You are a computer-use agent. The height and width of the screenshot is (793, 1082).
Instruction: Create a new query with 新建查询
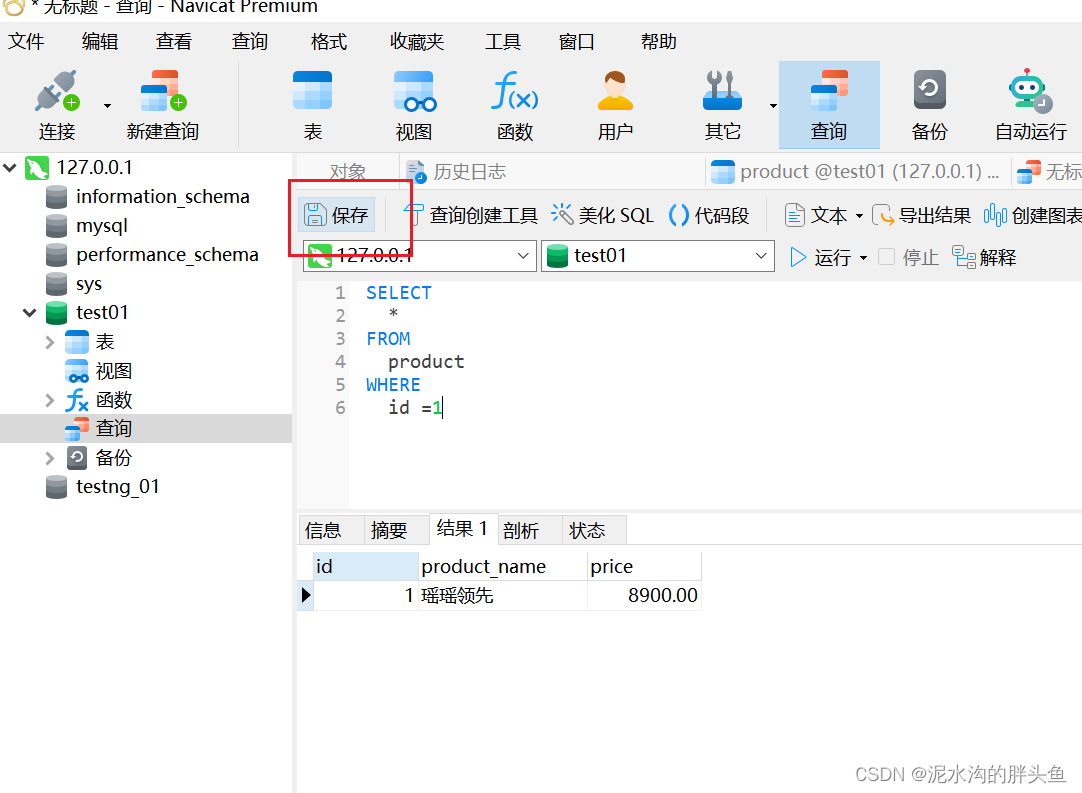(x=161, y=103)
